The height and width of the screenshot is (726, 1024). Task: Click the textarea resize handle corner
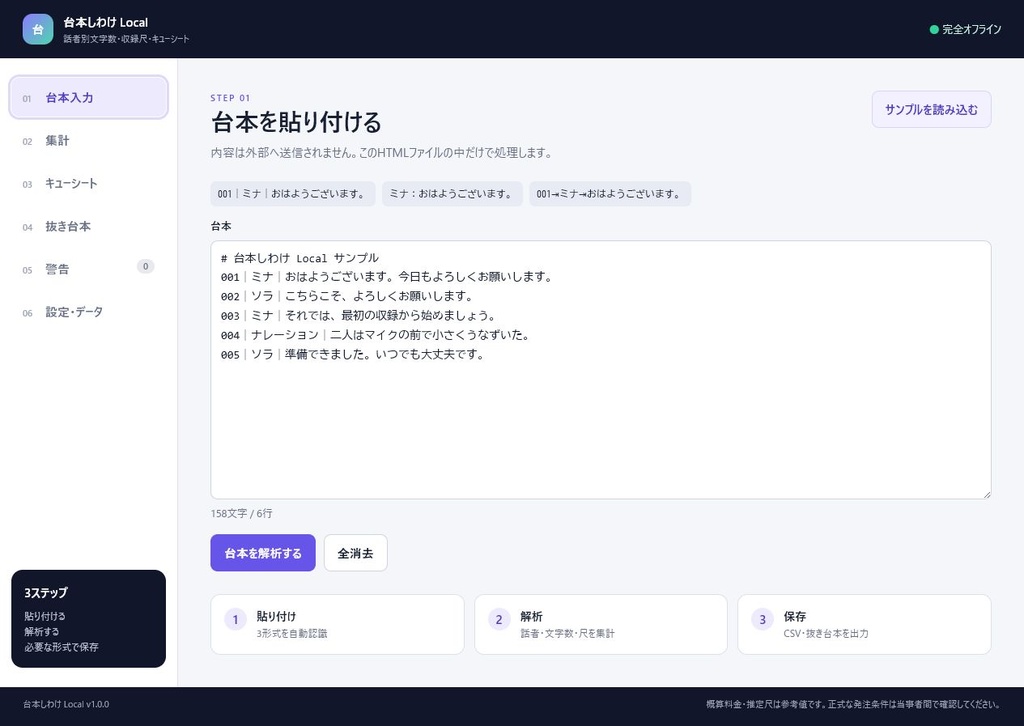coord(986,494)
